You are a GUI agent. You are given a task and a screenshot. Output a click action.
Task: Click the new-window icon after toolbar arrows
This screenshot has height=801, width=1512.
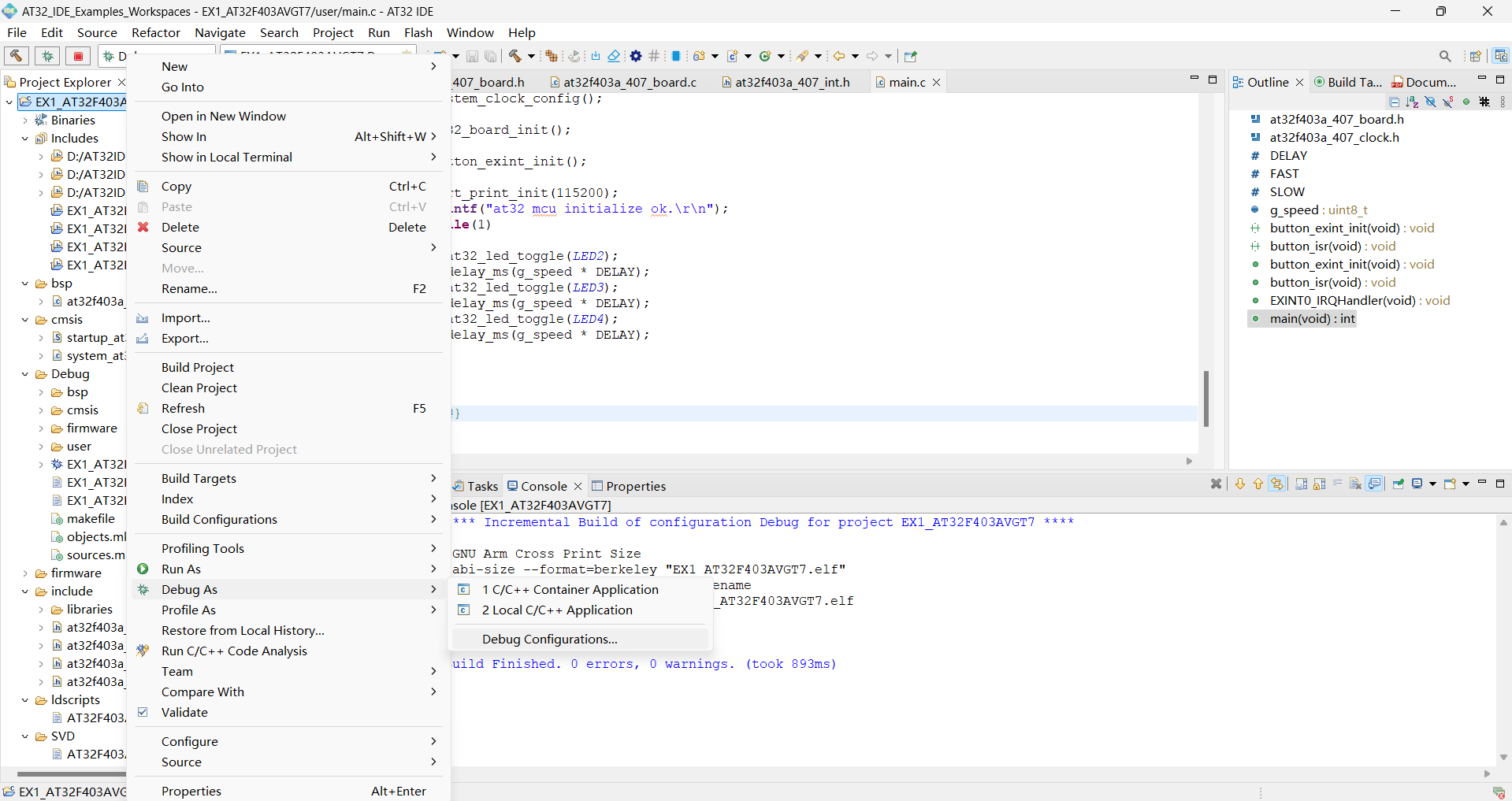(911, 56)
